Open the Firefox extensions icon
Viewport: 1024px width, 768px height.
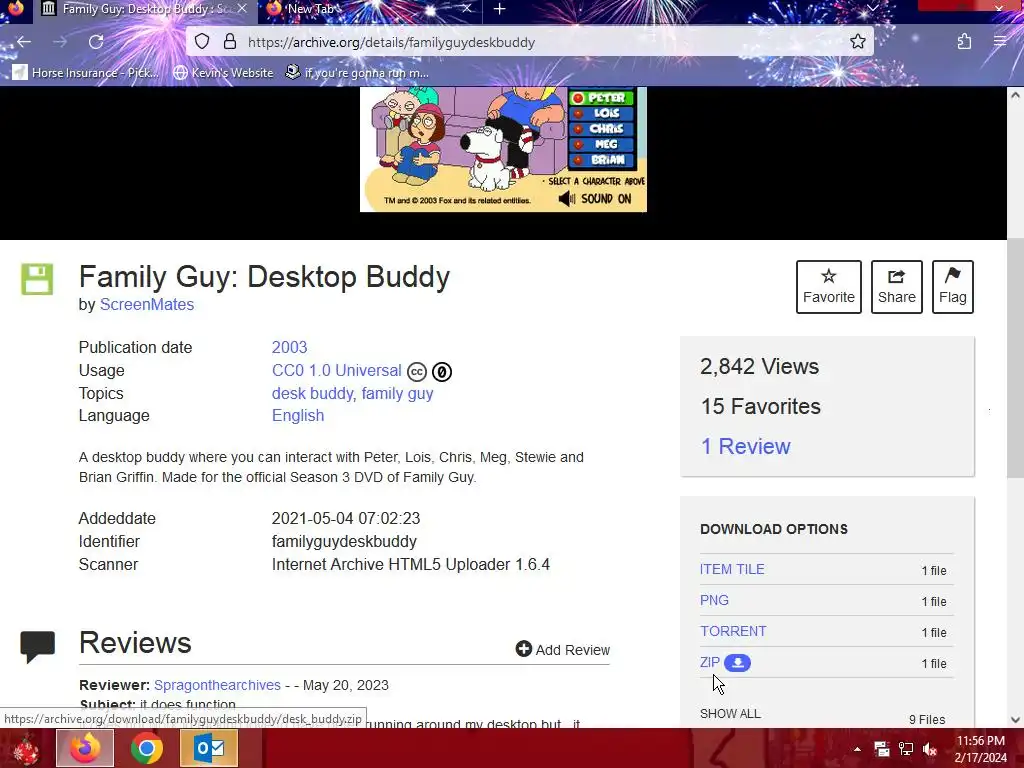pos(964,42)
